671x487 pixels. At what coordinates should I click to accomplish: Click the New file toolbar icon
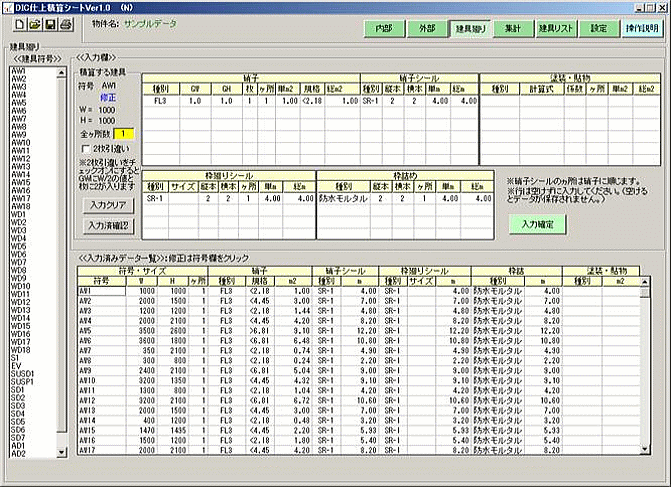pyautogui.click(x=18, y=24)
